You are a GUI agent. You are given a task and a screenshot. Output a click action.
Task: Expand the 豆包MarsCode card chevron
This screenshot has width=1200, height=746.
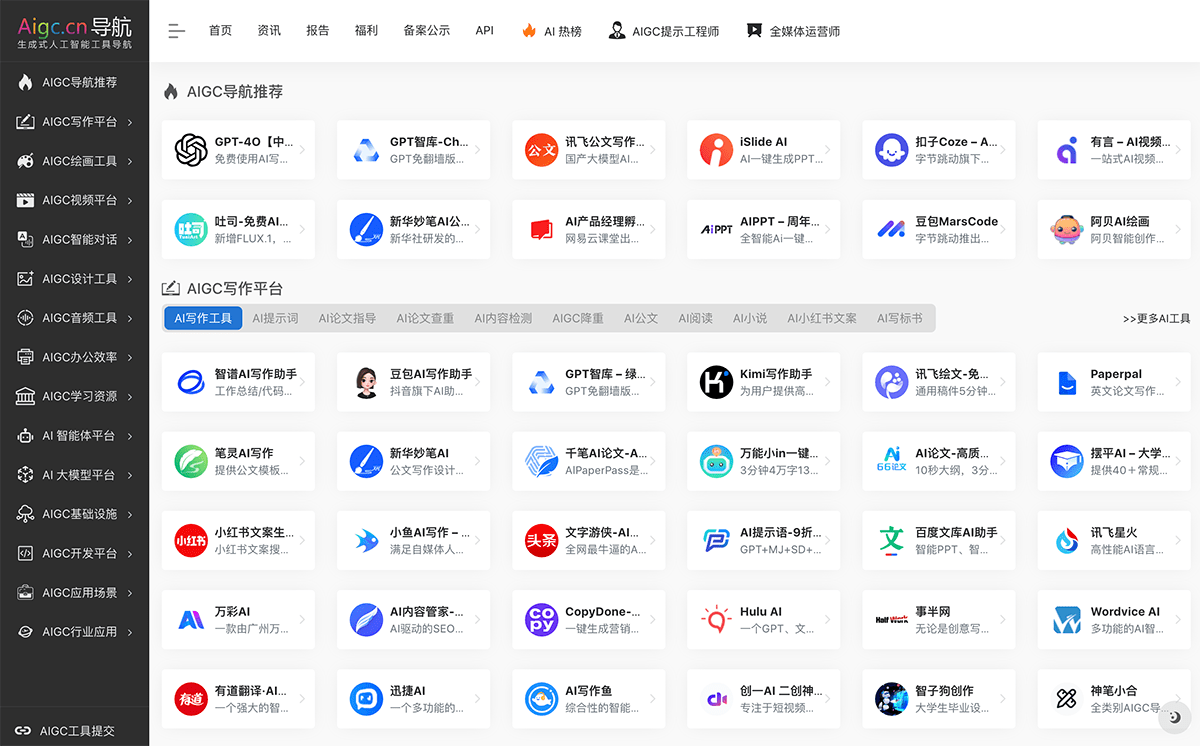point(1005,229)
